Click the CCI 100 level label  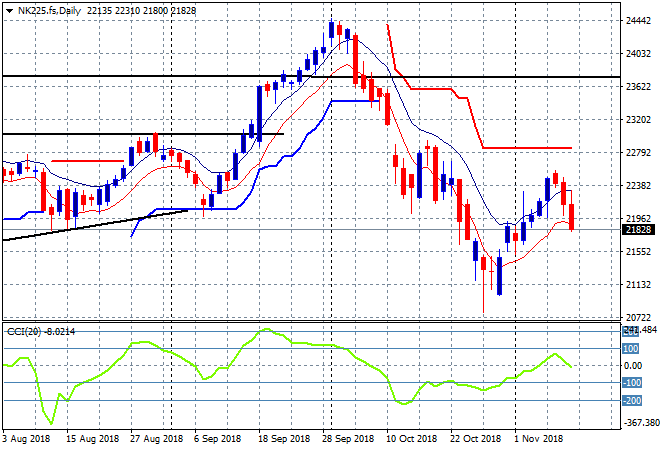click(x=631, y=349)
